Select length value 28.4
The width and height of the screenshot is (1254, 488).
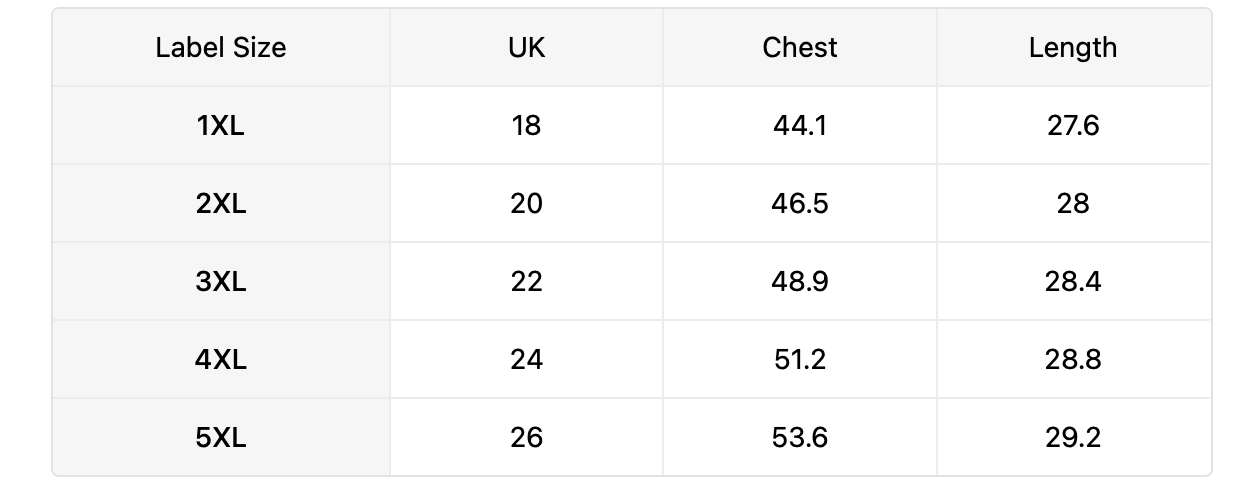click(1073, 281)
